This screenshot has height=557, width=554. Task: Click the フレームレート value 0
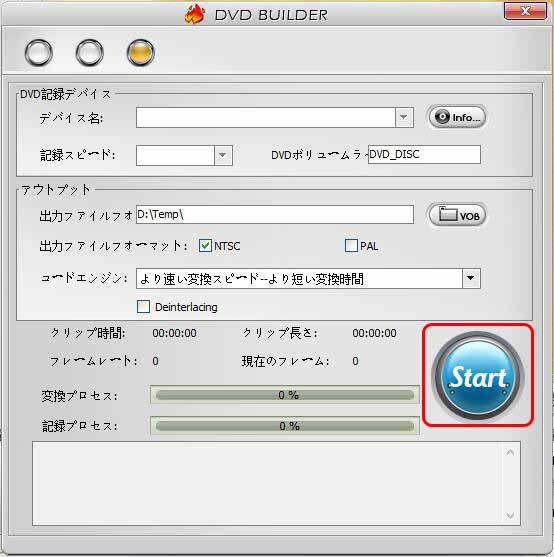[156, 361]
